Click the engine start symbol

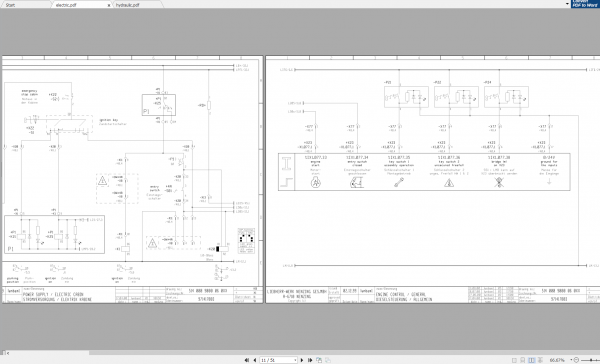(x=315, y=183)
